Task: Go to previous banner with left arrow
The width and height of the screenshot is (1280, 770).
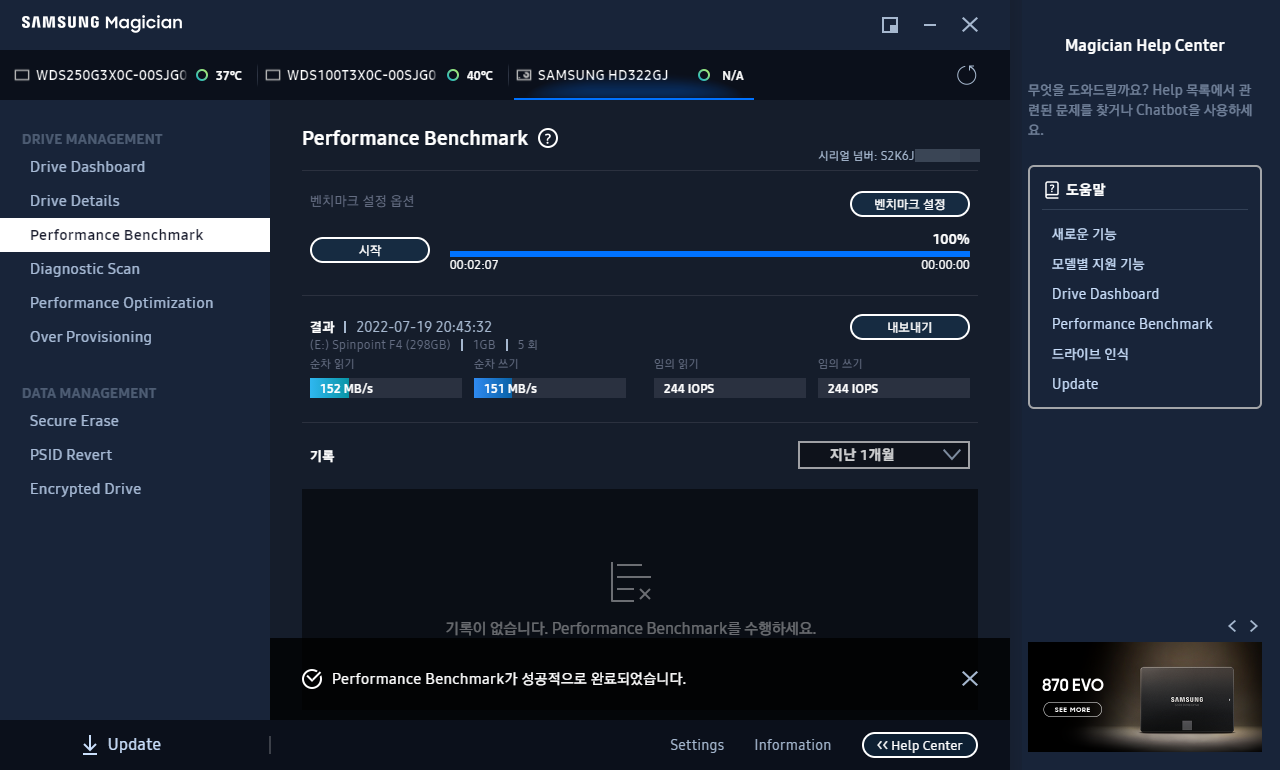Action: point(1232,626)
